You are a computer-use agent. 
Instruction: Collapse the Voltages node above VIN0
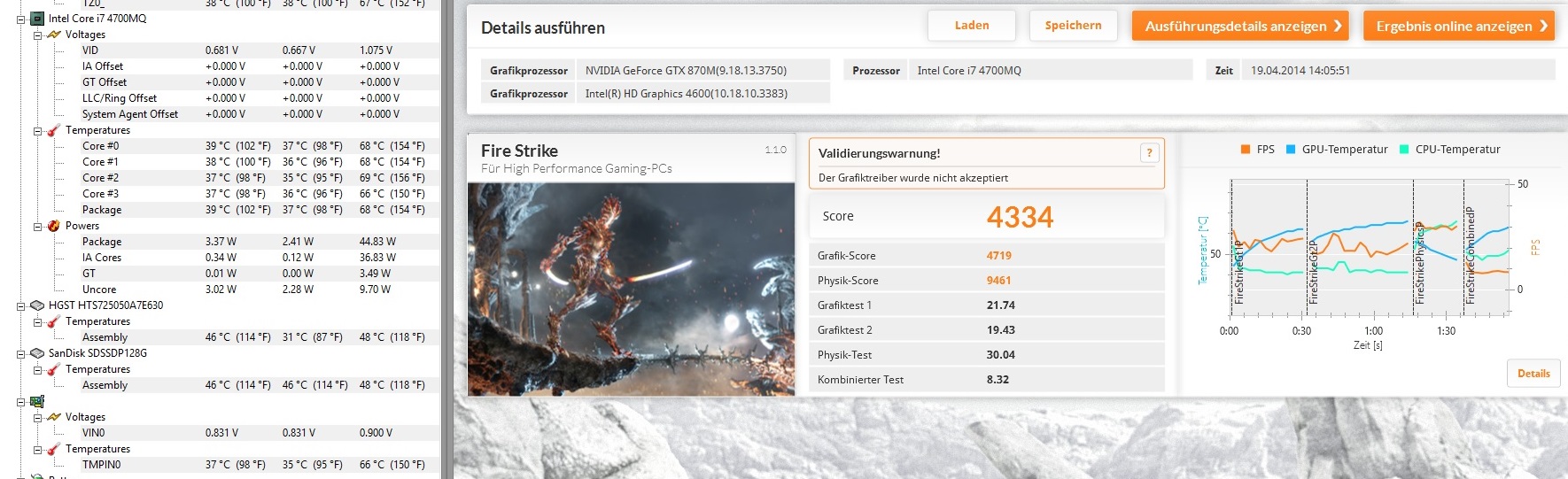click(x=37, y=417)
